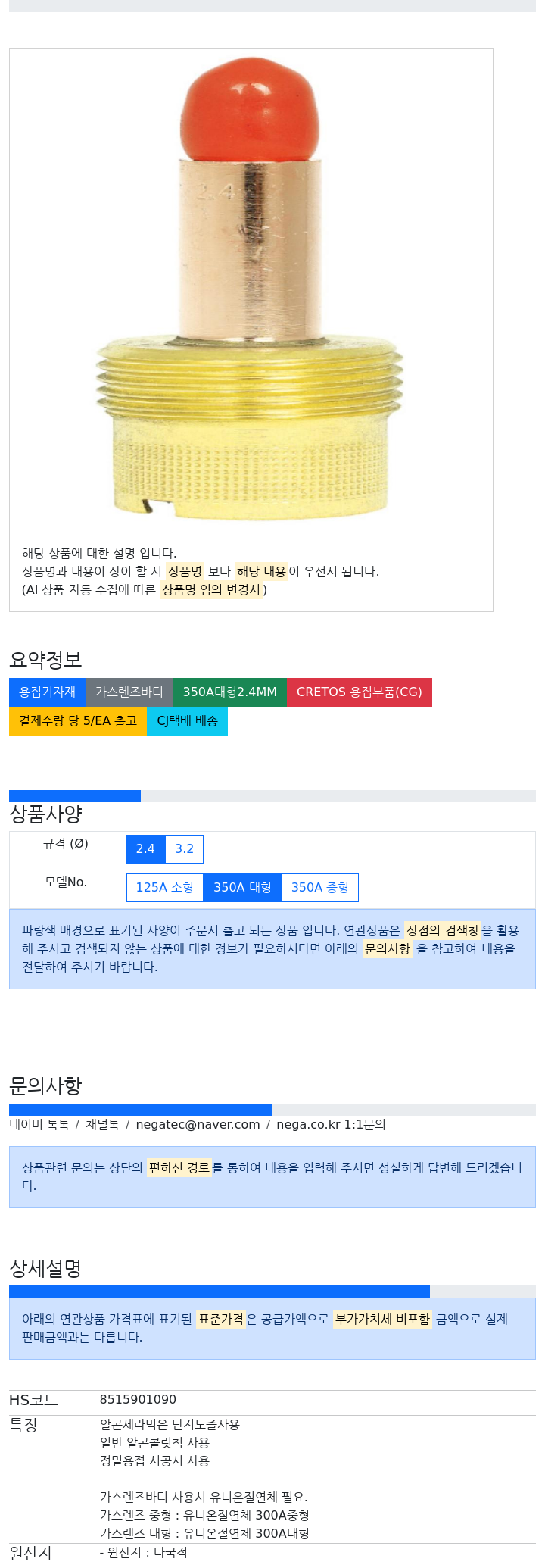This screenshot has width=545, height=1568.
Task: Open the nega.co.kr 1:1문의 link
Action: coord(331,1125)
